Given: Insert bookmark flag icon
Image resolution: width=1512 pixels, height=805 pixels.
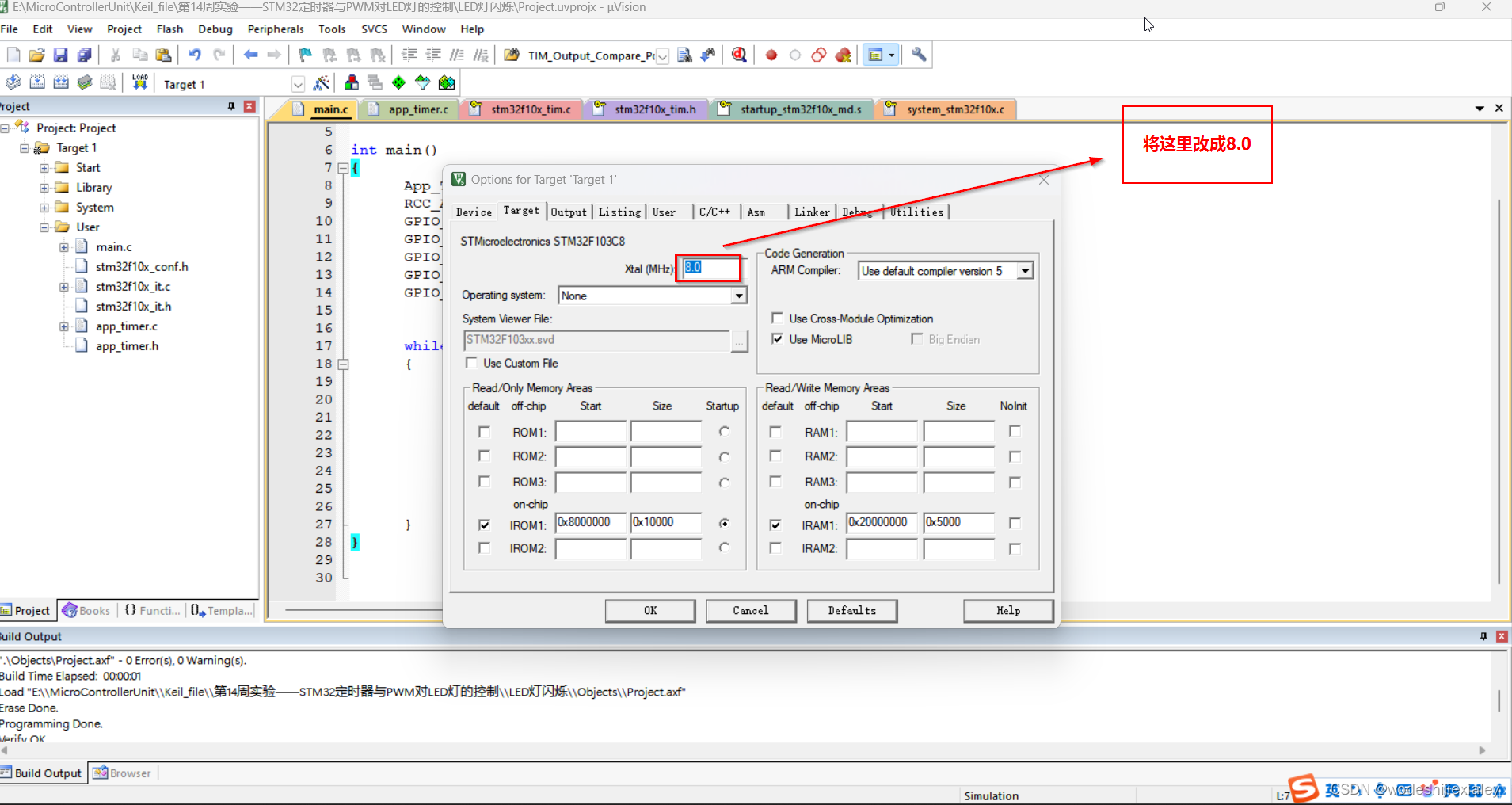Looking at the screenshot, I should [305, 55].
